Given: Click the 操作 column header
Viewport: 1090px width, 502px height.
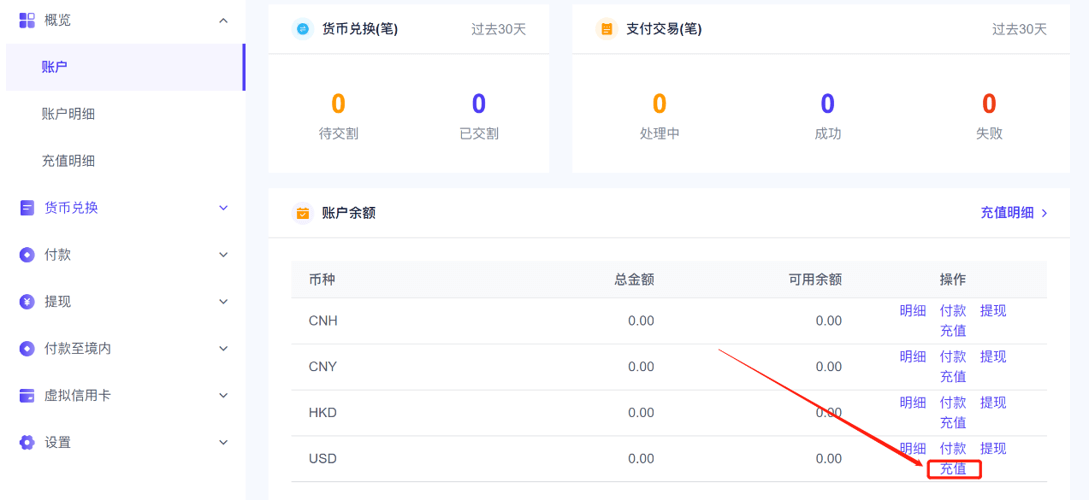Looking at the screenshot, I should pyautogui.click(x=953, y=280).
